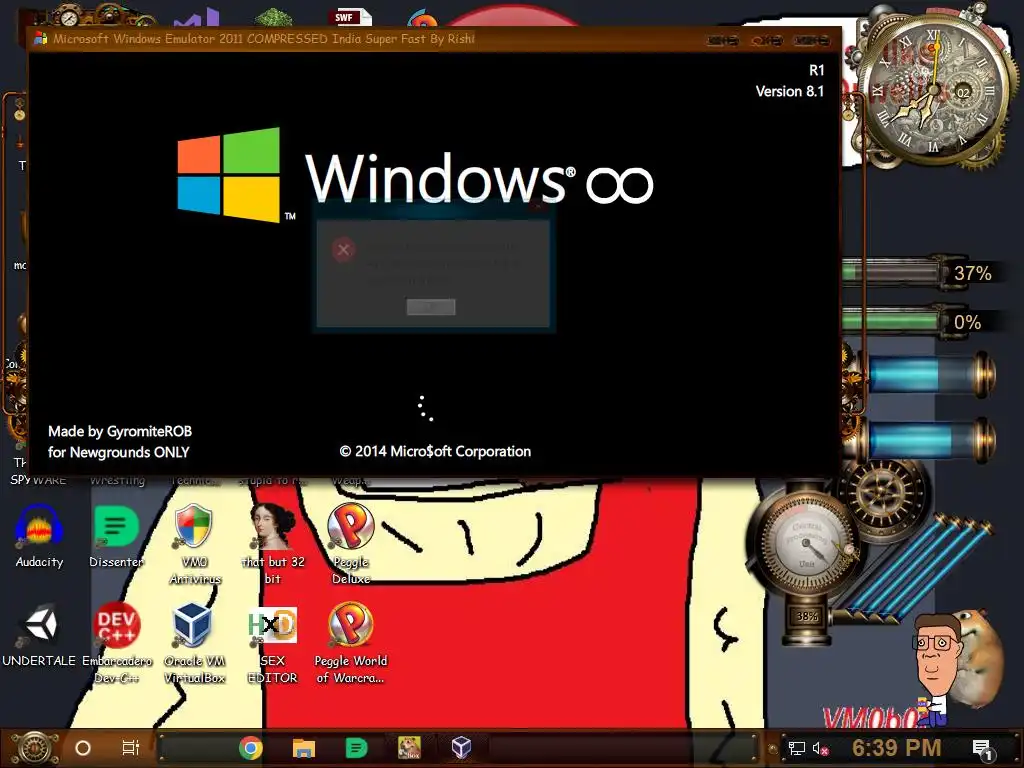Select the SWF file icon behind the window
Image resolution: width=1024 pixels, height=768 pixels.
(x=351, y=17)
